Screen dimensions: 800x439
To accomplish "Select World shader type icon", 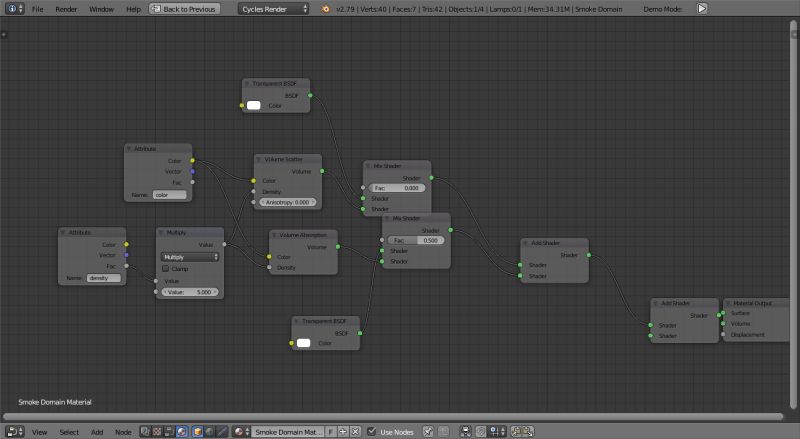I will click(209, 432).
